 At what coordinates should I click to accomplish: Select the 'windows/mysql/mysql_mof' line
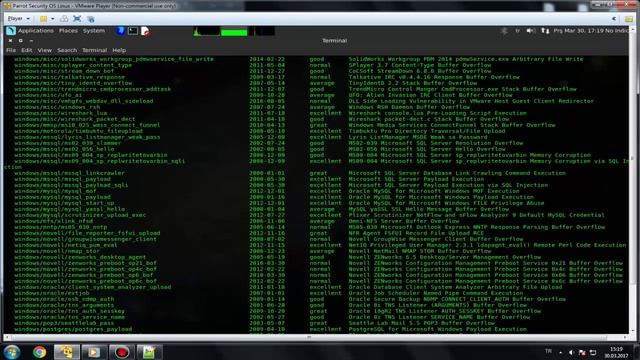(55, 191)
